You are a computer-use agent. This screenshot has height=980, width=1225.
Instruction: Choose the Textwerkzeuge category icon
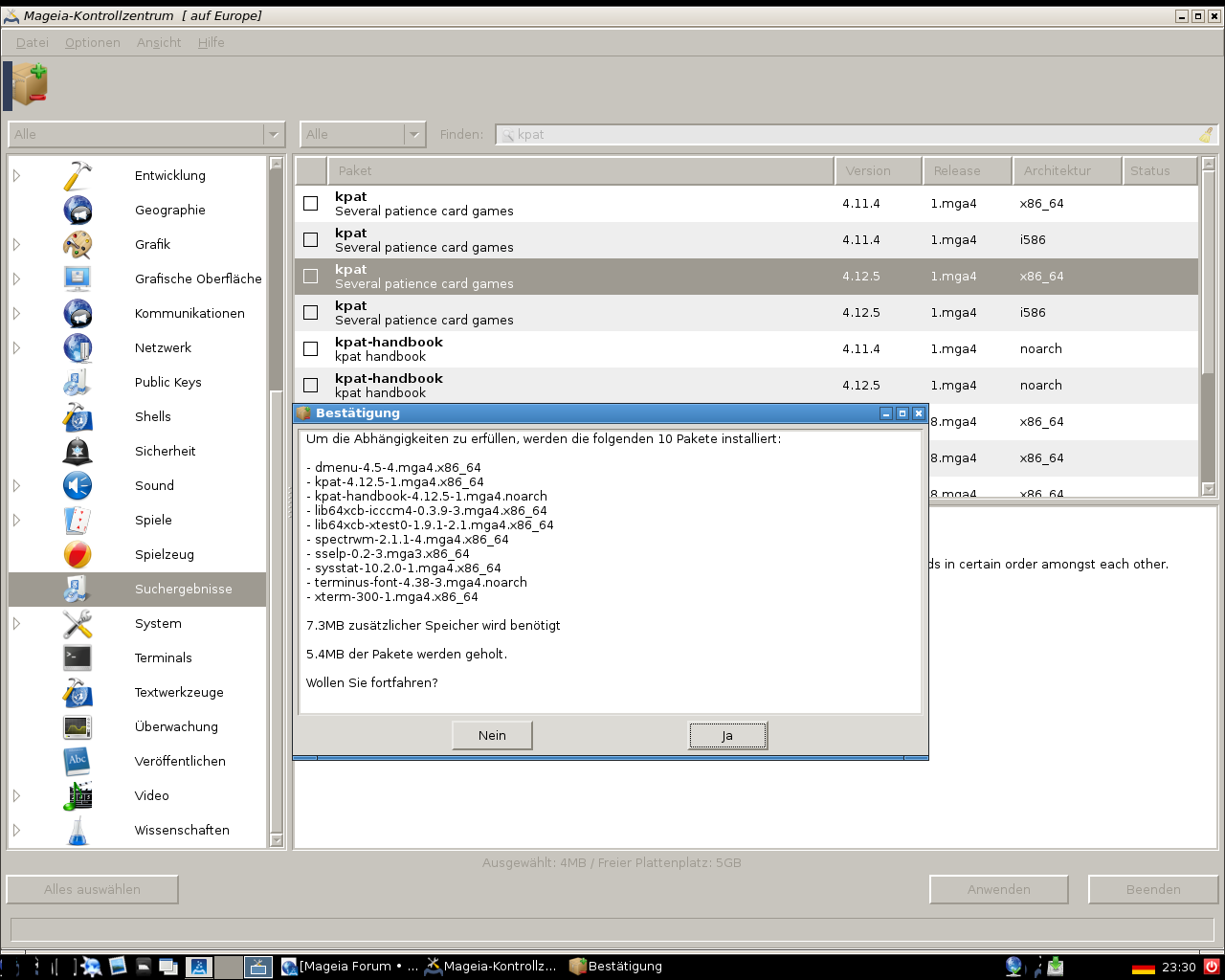tap(78, 693)
